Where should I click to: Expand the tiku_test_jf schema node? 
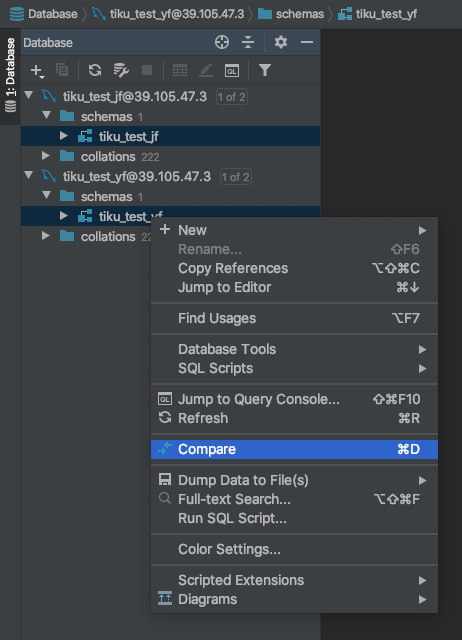pyautogui.click(x=64, y=136)
